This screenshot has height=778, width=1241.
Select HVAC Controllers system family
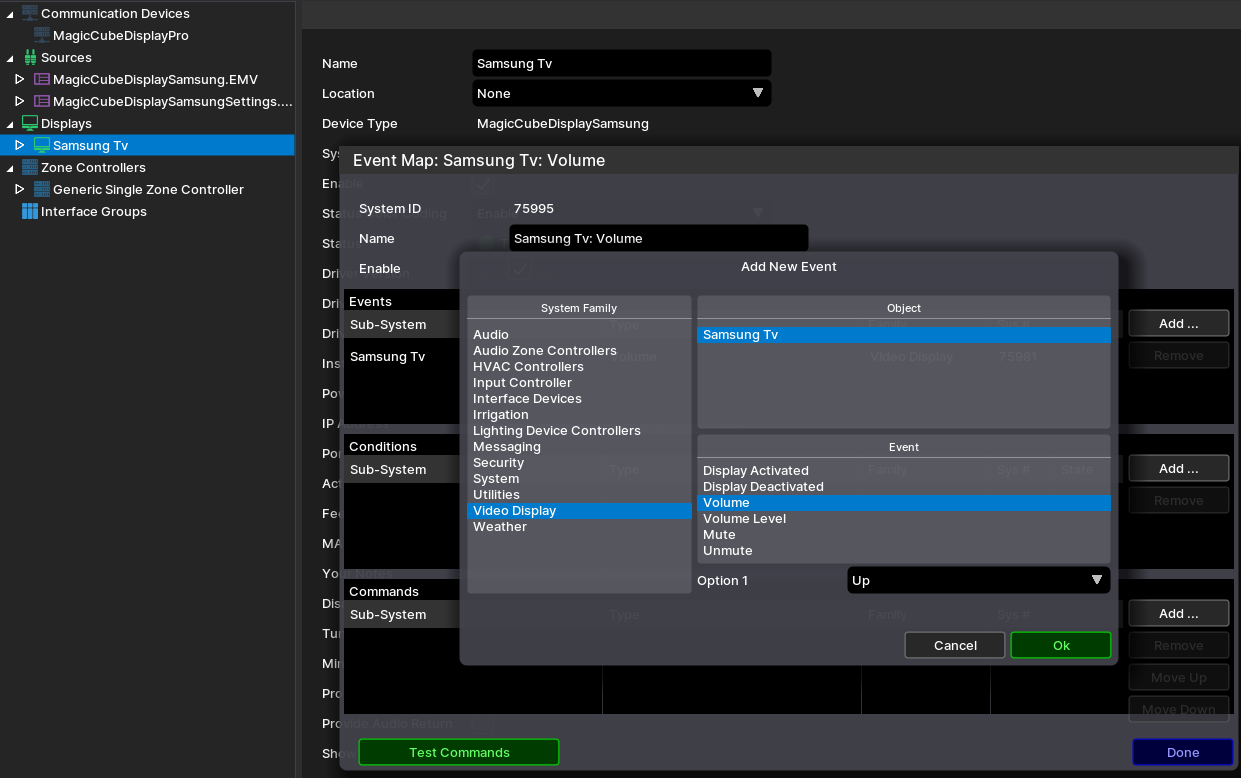(x=579, y=367)
